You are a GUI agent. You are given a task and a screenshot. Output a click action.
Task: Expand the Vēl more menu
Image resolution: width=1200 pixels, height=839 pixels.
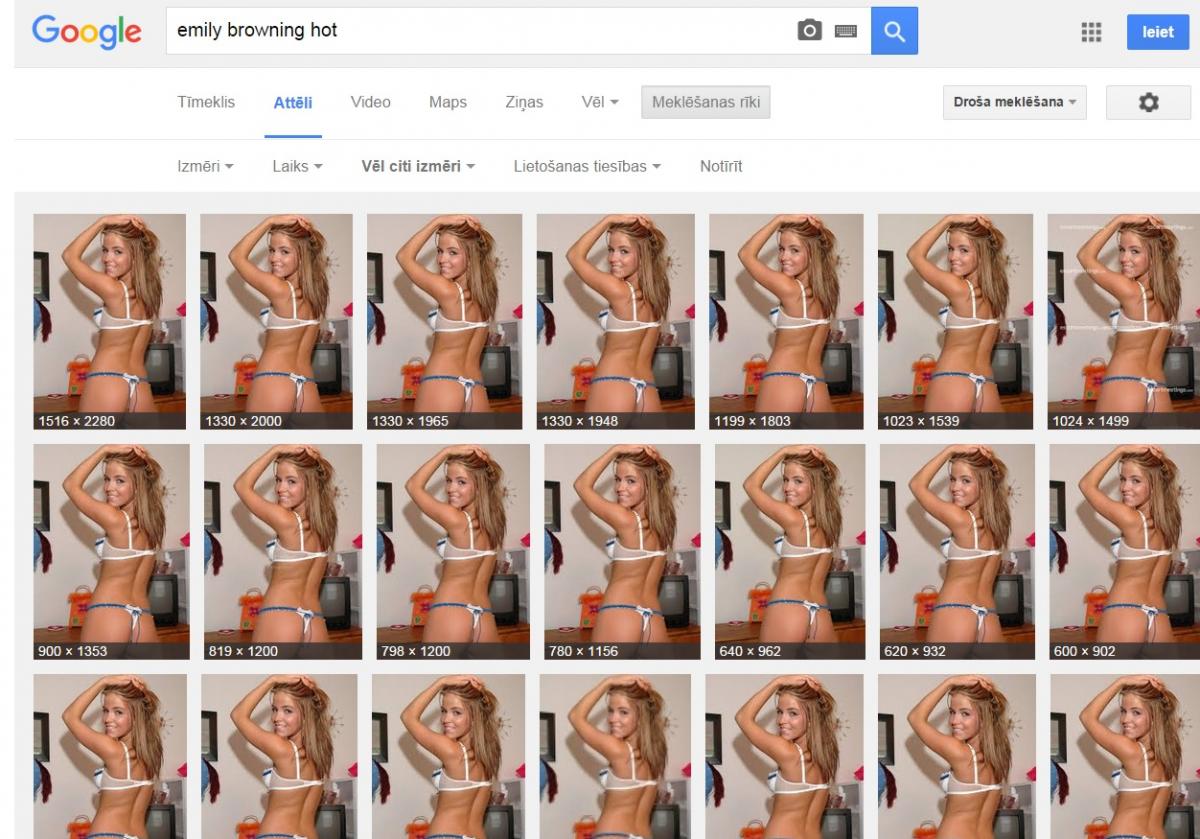click(x=600, y=102)
